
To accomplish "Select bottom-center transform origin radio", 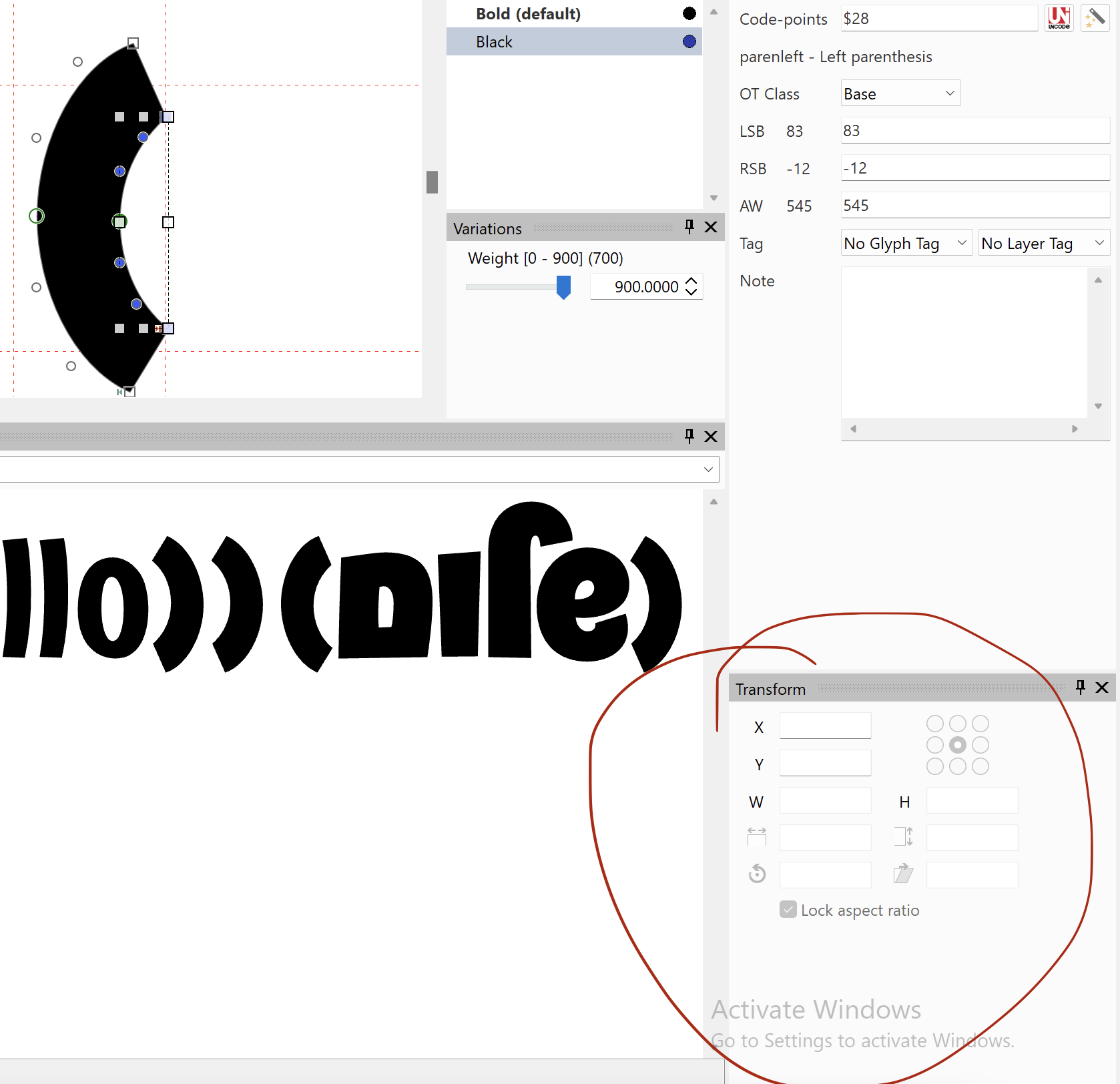I will [958, 766].
